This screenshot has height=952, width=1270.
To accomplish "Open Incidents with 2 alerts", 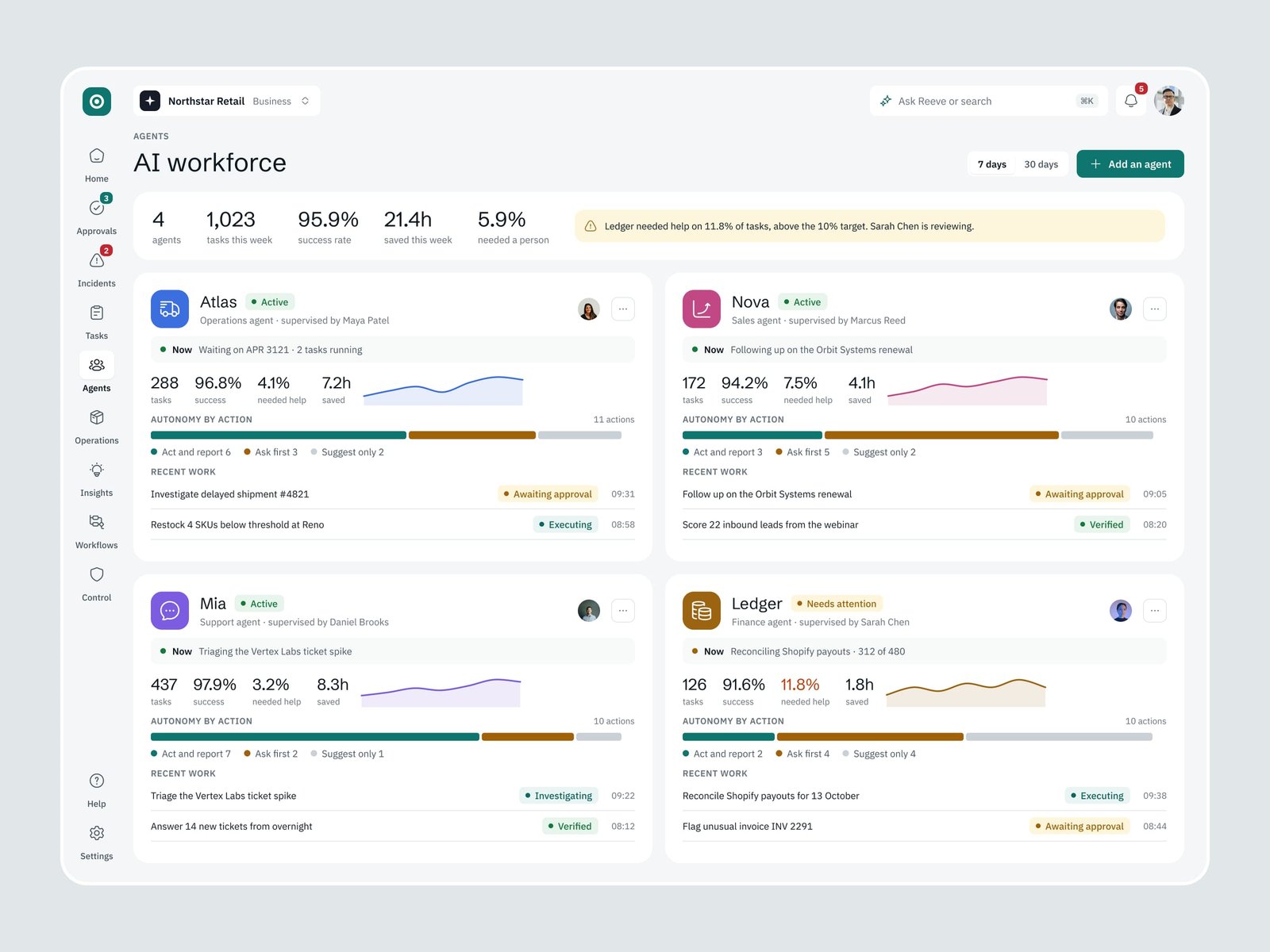I will [x=97, y=268].
